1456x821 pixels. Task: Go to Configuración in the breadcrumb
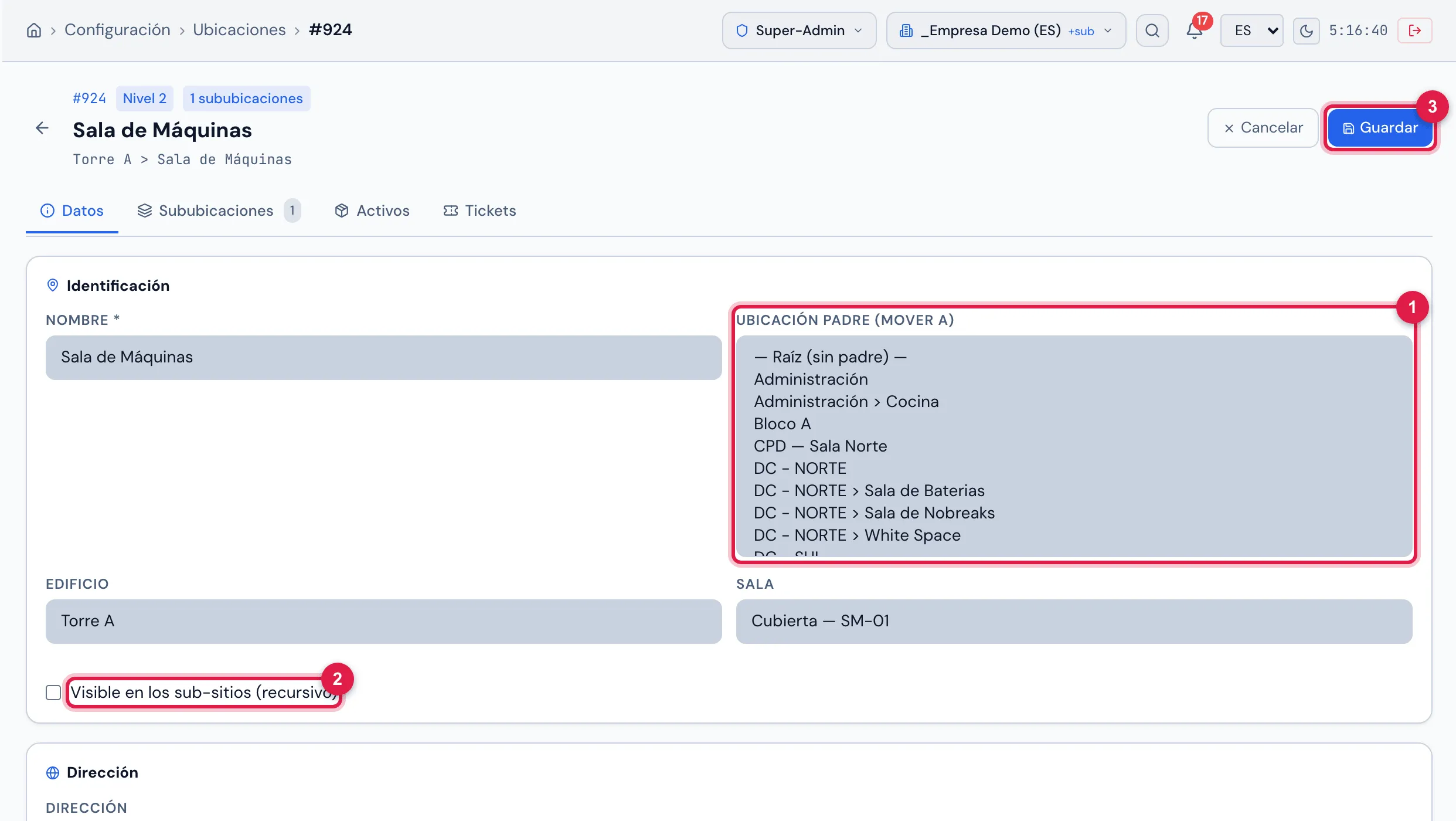coord(117,30)
